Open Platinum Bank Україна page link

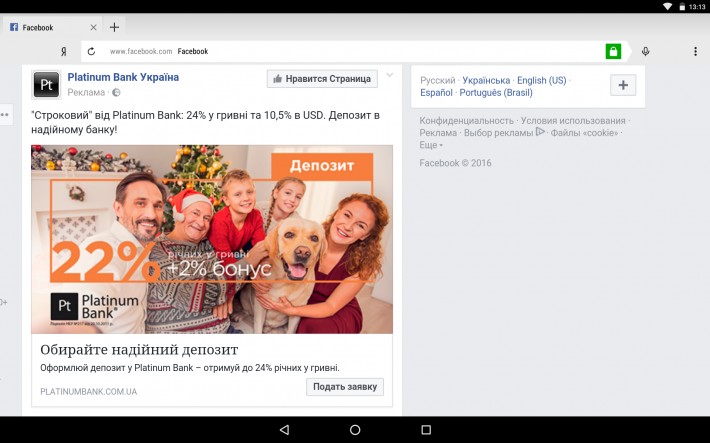[123, 77]
